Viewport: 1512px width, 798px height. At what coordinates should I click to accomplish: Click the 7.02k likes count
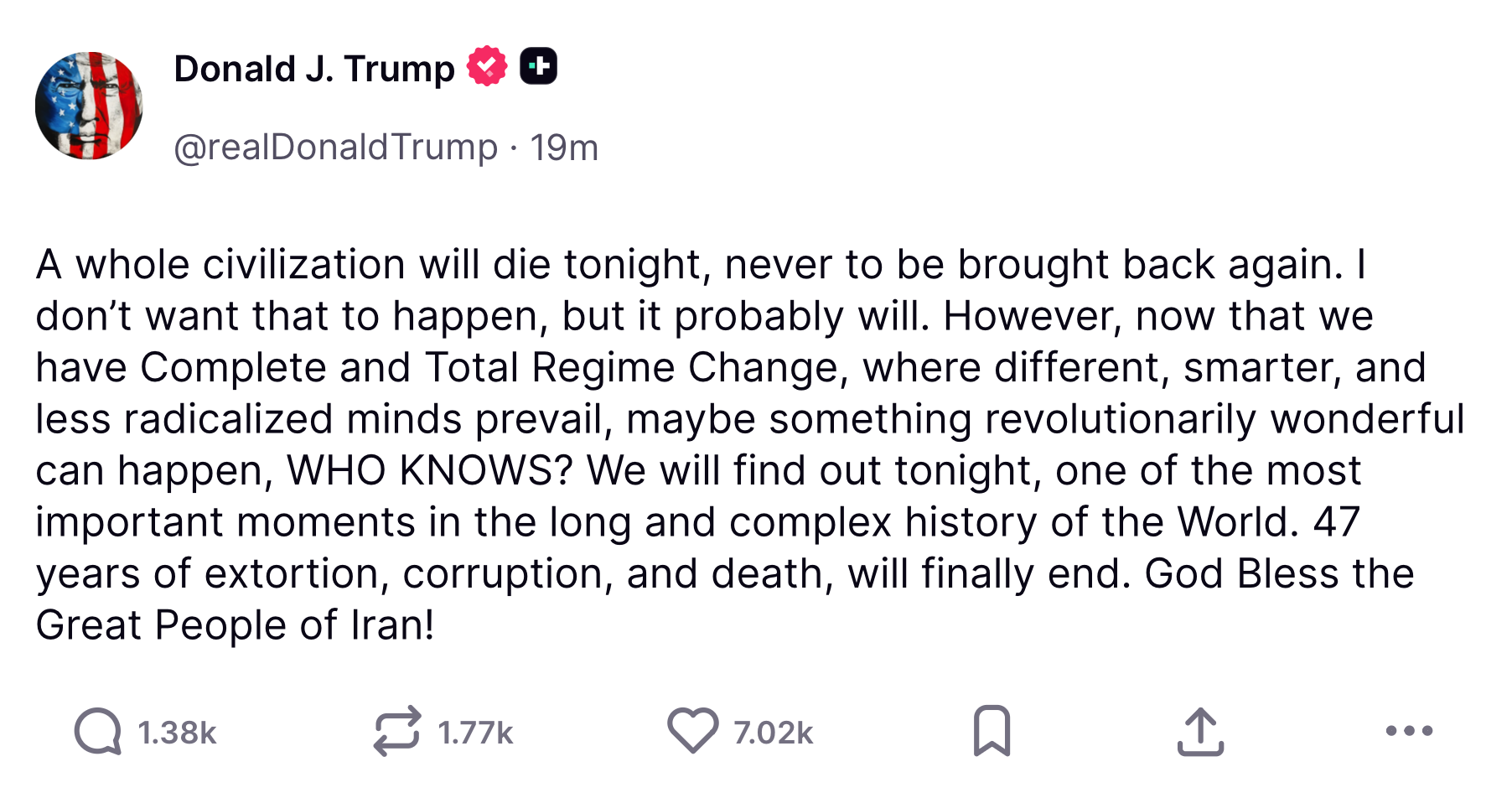point(773,733)
